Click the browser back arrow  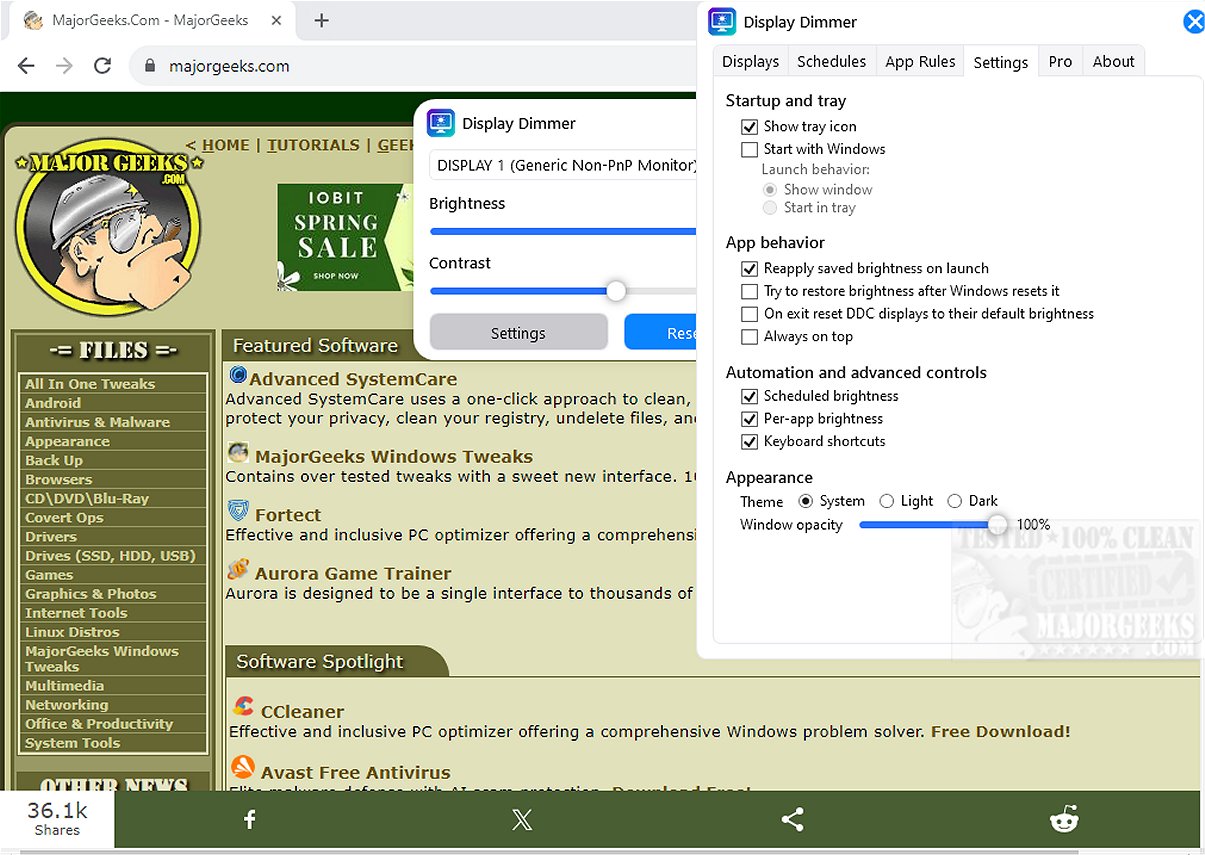[27, 66]
